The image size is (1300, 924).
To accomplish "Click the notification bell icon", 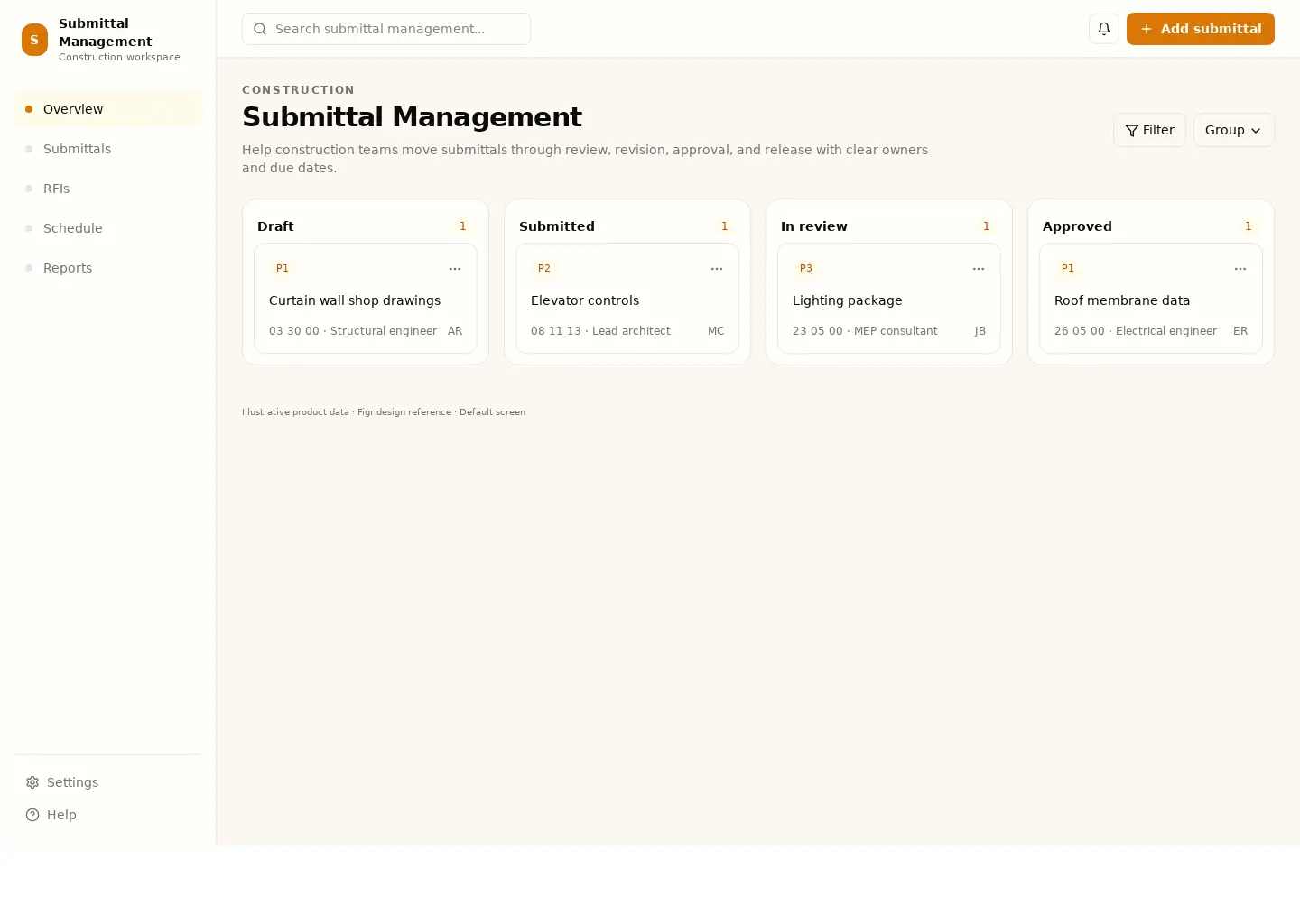I will [x=1103, y=29].
